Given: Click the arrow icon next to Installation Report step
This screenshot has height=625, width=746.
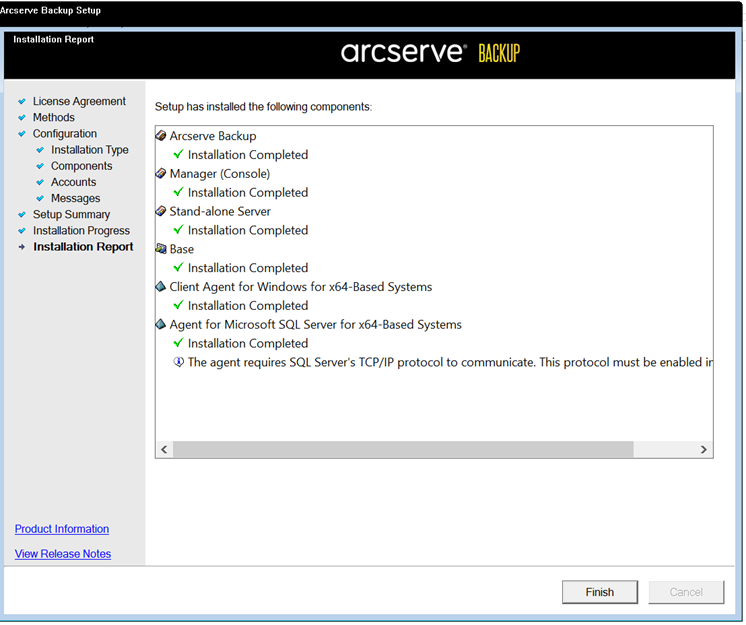Looking at the screenshot, I should click(x=22, y=247).
